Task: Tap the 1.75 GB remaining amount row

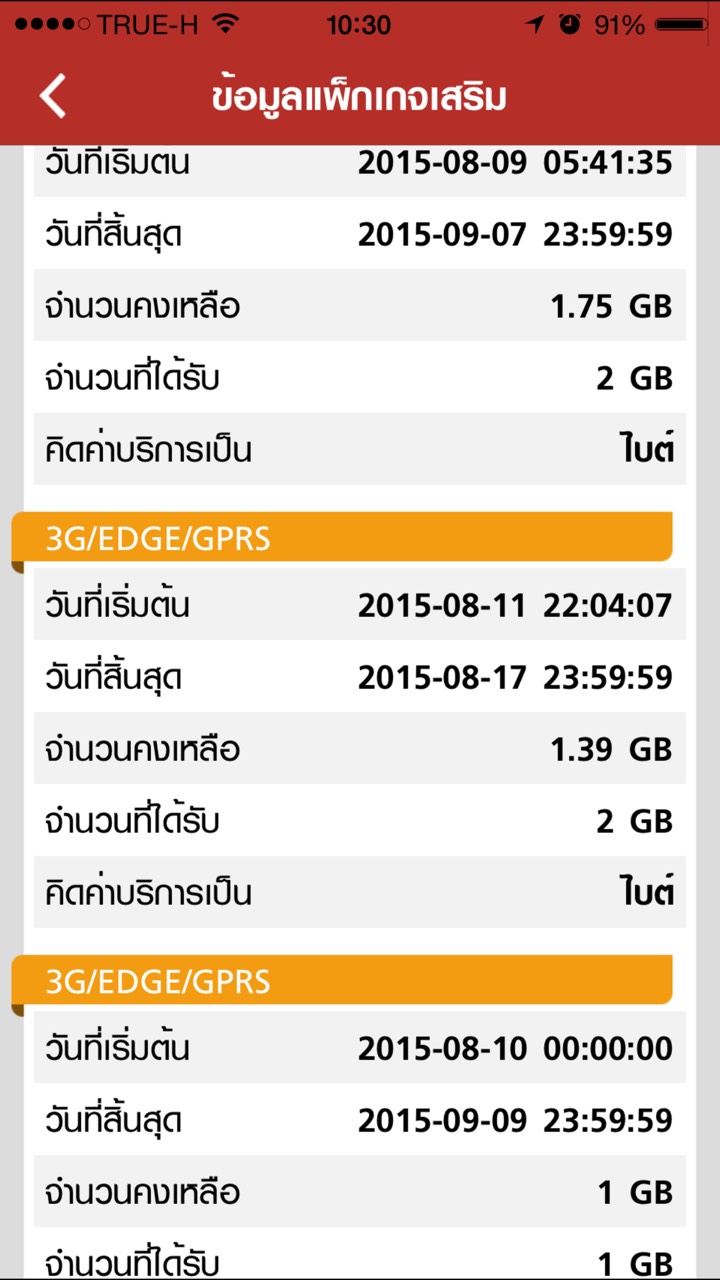Action: (360, 306)
